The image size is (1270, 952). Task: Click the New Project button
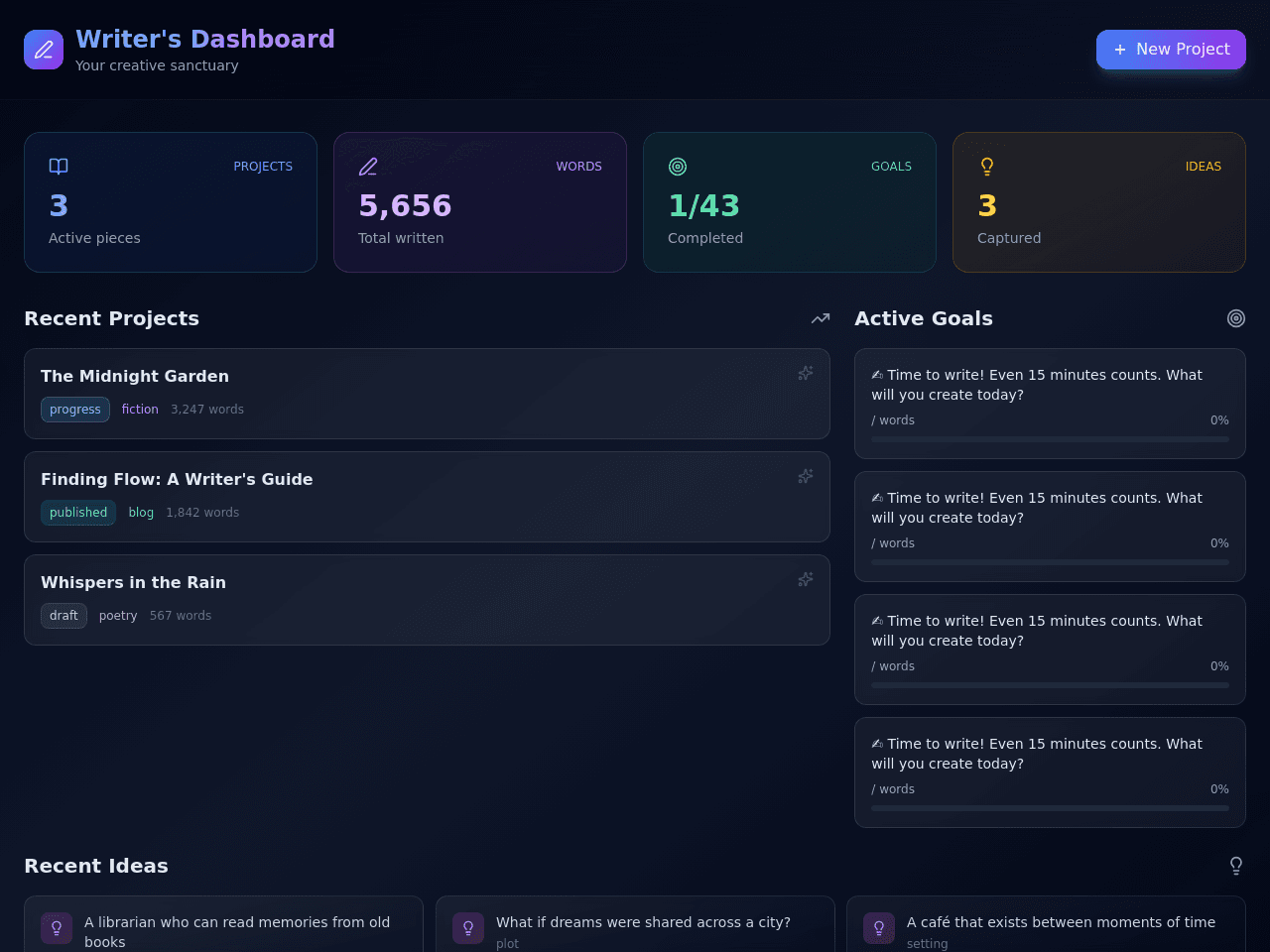pyautogui.click(x=1171, y=50)
